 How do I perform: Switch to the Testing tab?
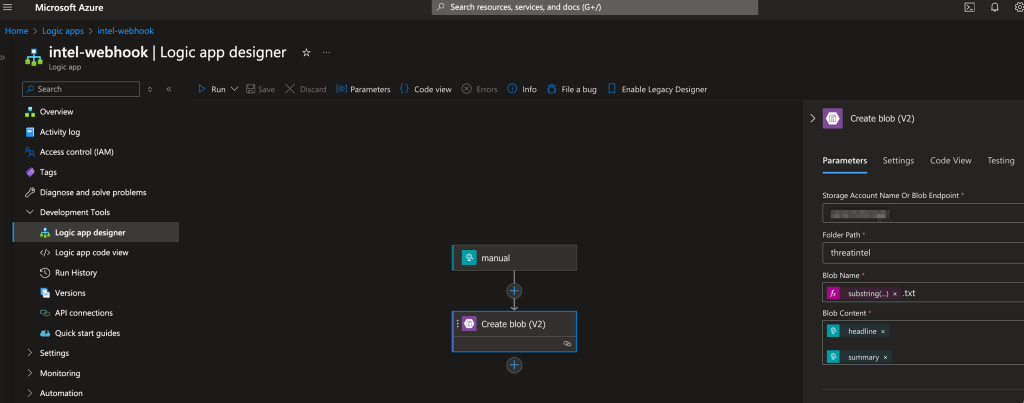pyautogui.click(x=1000, y=160)
